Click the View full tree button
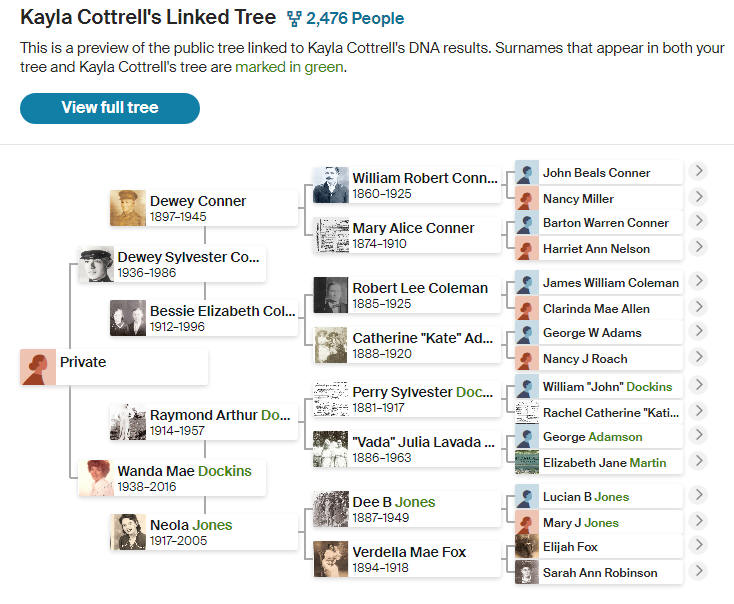 110,108
